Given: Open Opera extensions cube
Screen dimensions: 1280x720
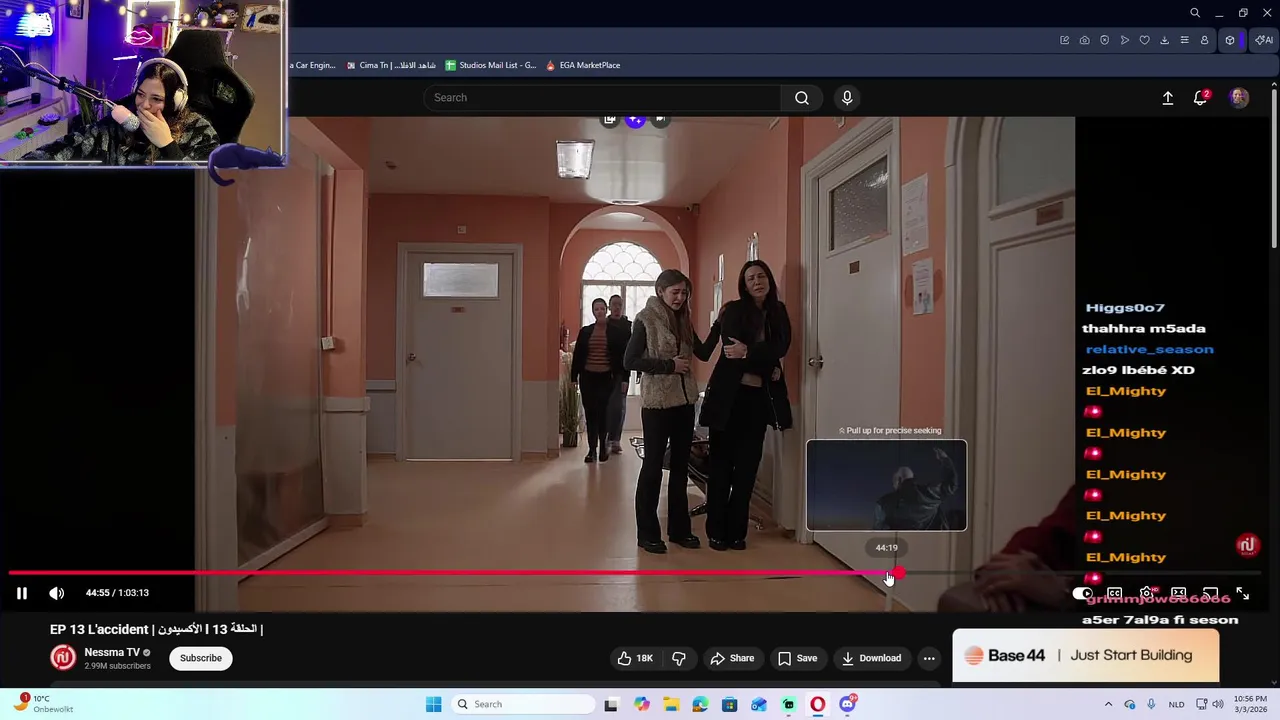Looking at the screenshot, I should (1230, 40).
